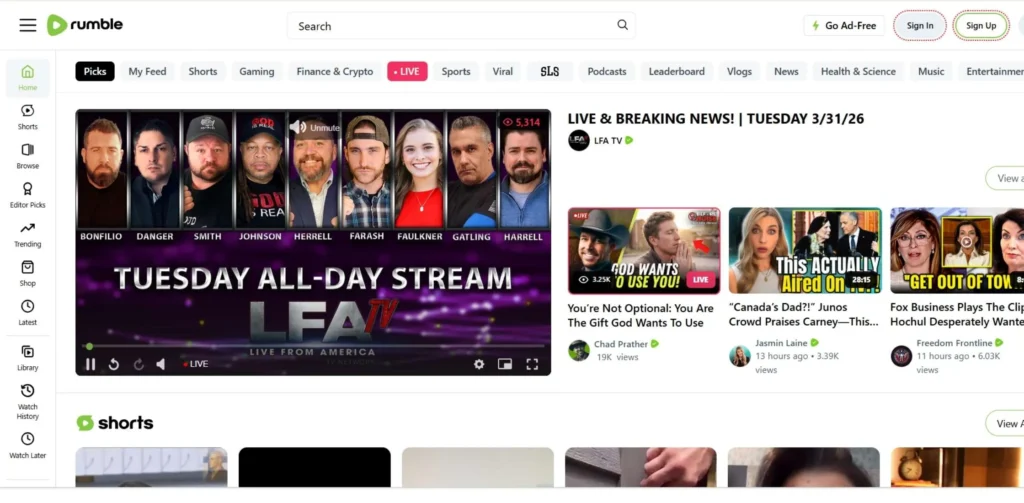Click the Sign Up button
The height and width of the screenshot is (503, 1024).
pyautogui.click(x=981, y=25)
